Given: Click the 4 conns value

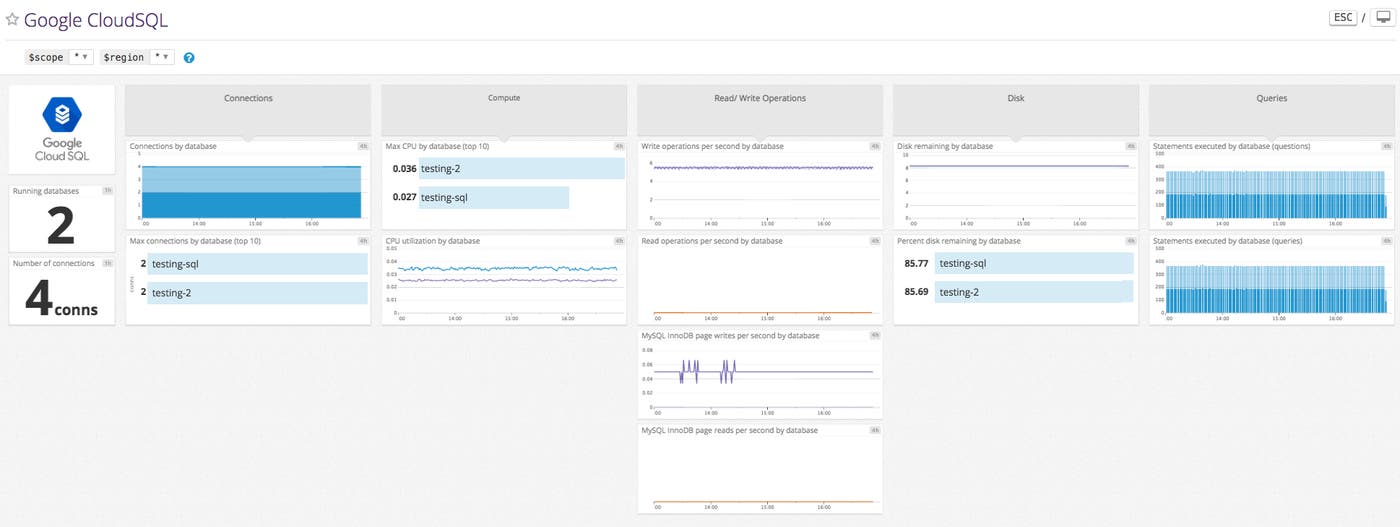Looking at the screenshot, I should pos(61,299).
